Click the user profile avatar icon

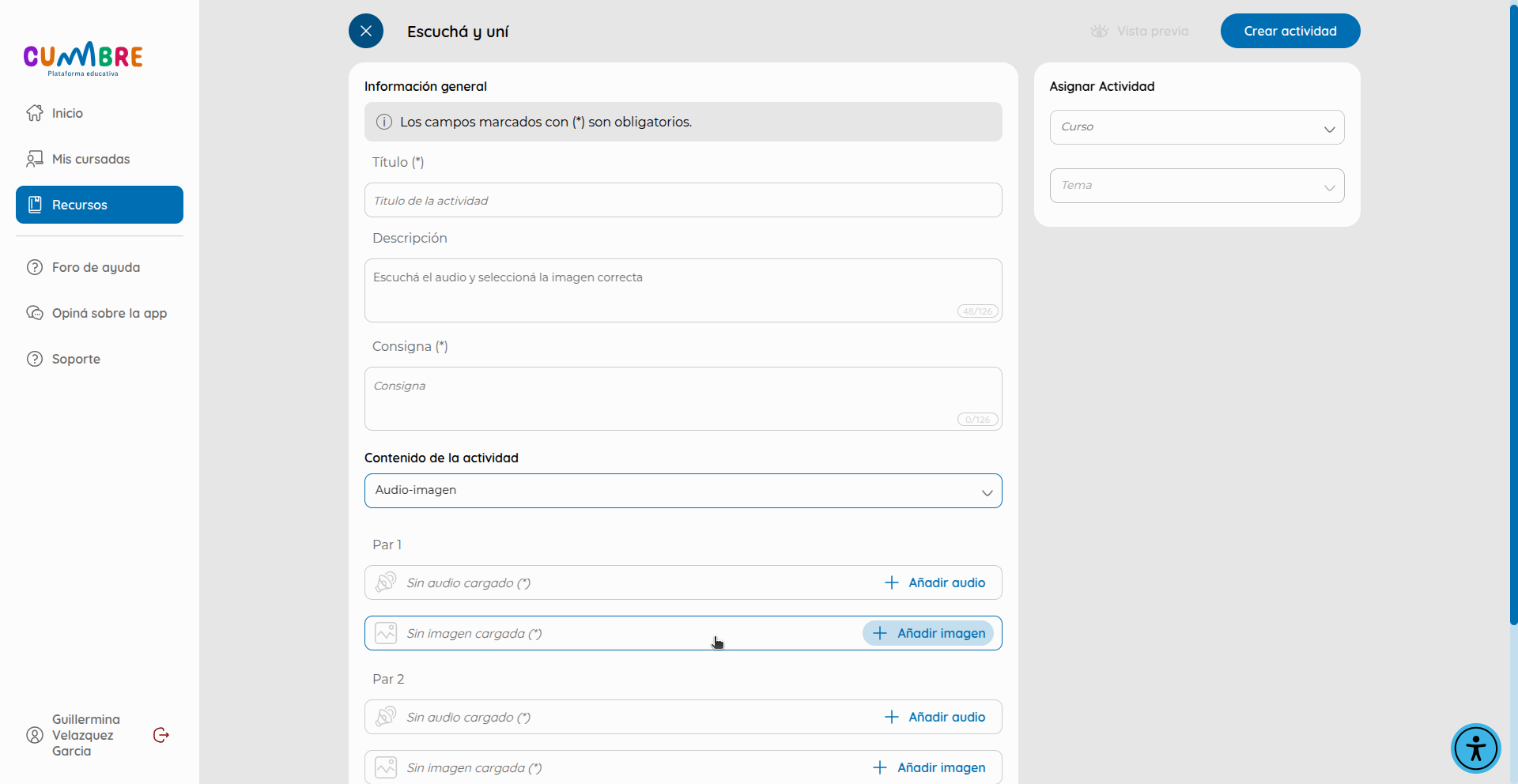(x=35, y=735)
